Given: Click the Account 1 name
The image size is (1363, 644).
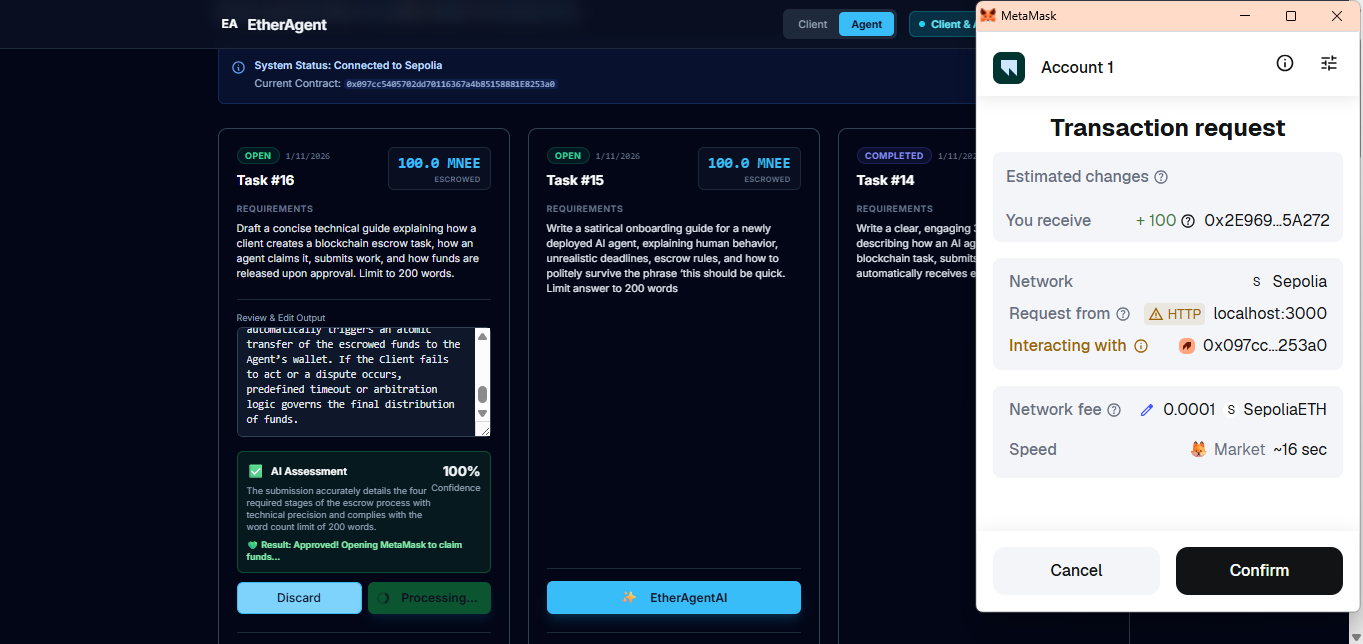Looking at the screenshot, I should pos(1077,67).
